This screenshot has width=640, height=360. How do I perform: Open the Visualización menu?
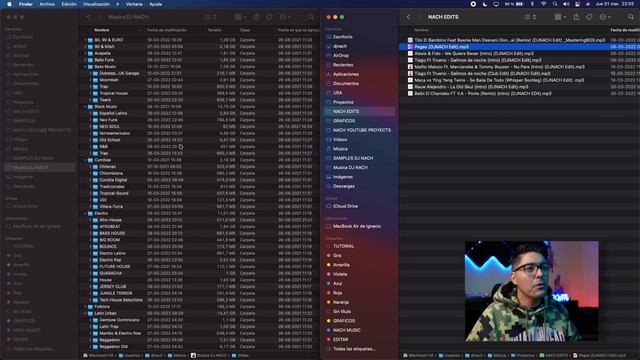pyautogui.click(x=96, y=4)
